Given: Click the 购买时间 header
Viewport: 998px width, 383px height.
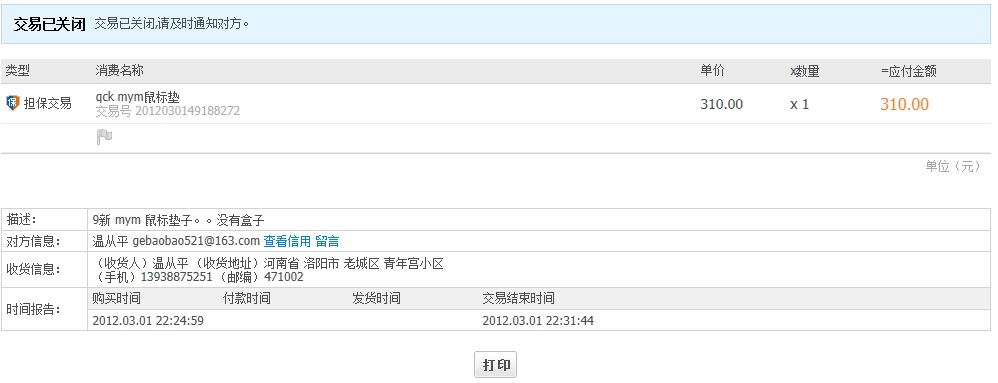Looking at the screenshot, I should pyautogui.click(x=116, y=298).
